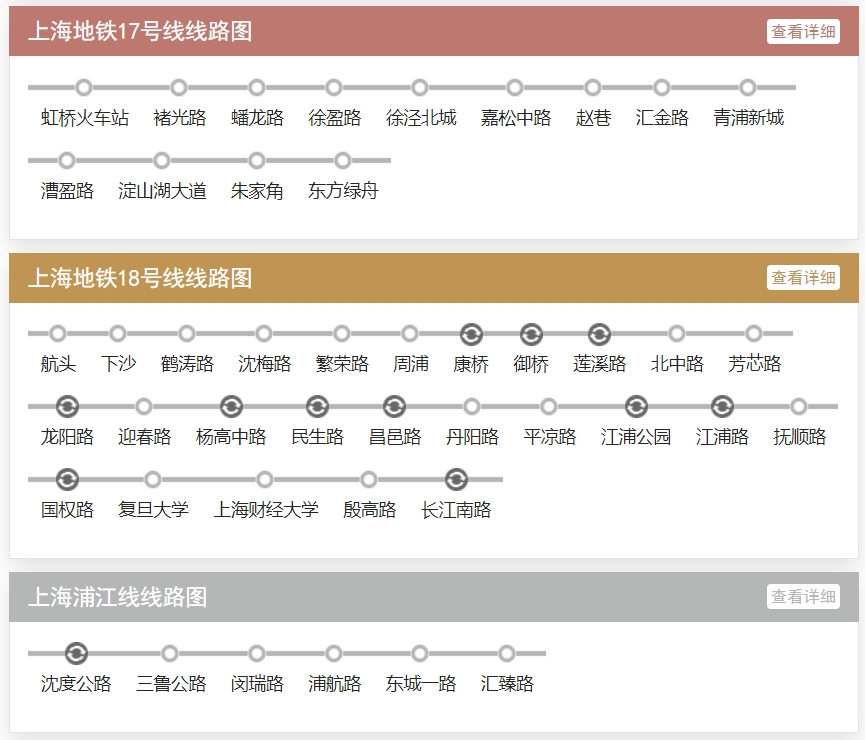Click the 江浦公园 transfer station marker
865x740 pixels.
tap(636, 407)
